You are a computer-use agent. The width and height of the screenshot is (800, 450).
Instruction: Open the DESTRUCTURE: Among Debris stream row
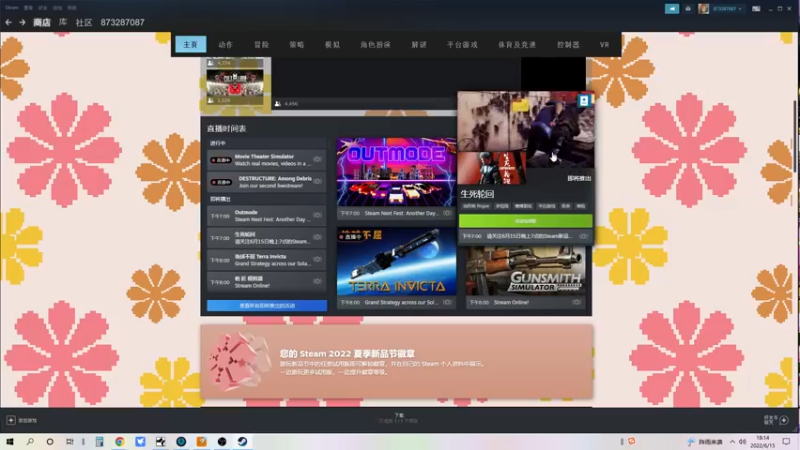266,182
